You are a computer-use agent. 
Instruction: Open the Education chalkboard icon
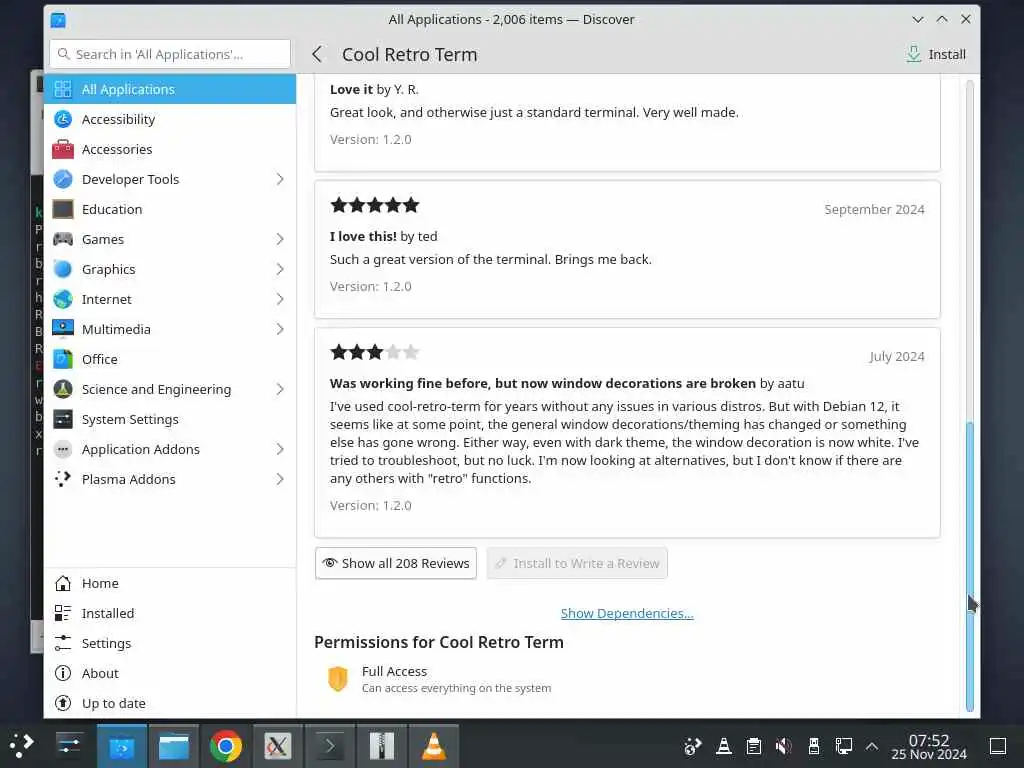[63, 209]
